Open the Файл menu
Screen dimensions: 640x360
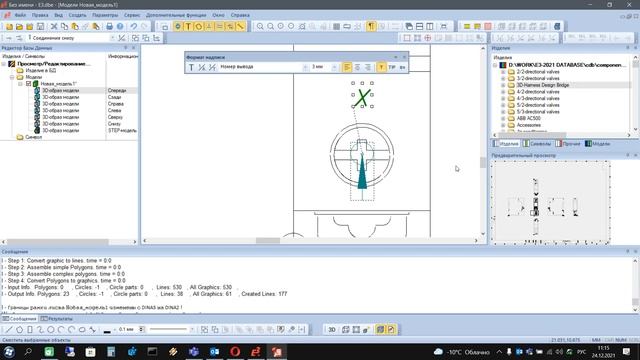click(20, 15)
